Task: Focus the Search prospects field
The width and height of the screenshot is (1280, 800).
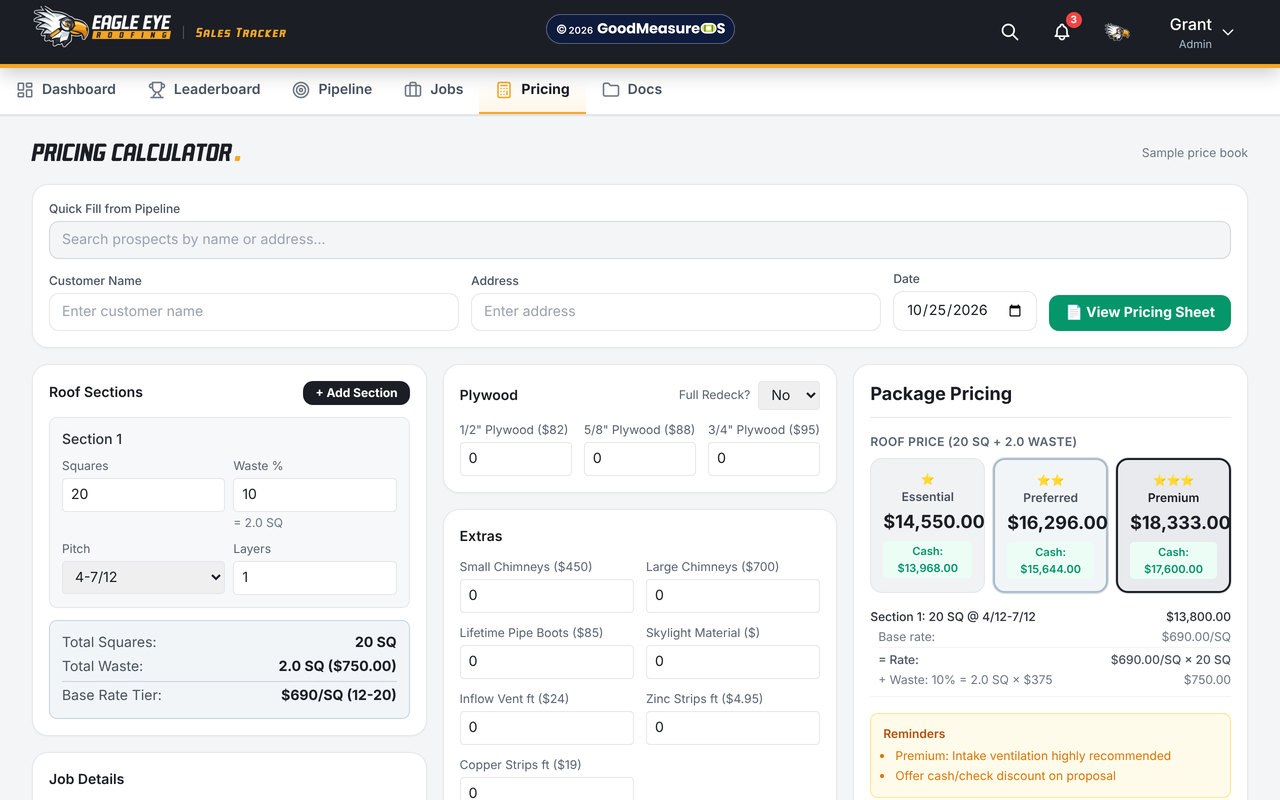Action: pyautogui.click(x=640, y=240)
